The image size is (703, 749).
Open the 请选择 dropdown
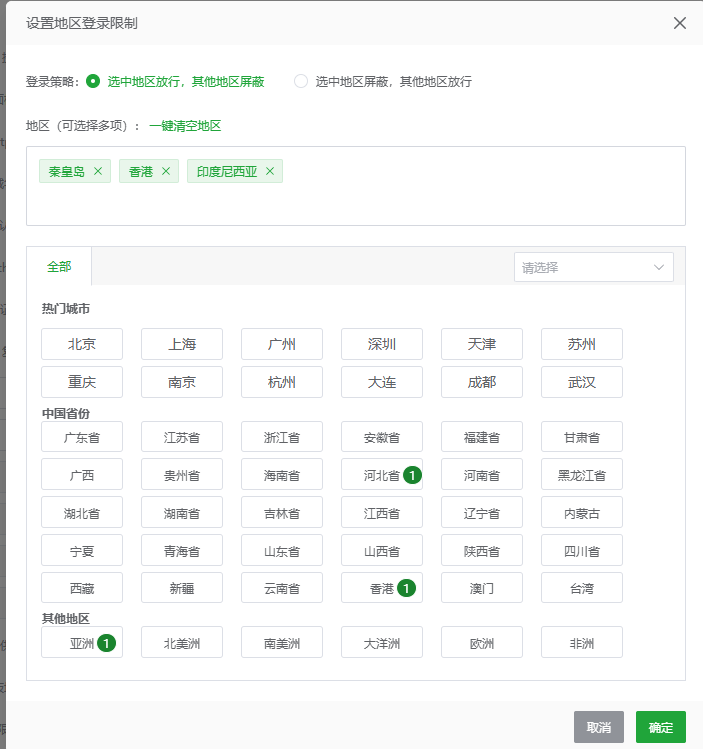pyautogui.click(x=594, y=267)
